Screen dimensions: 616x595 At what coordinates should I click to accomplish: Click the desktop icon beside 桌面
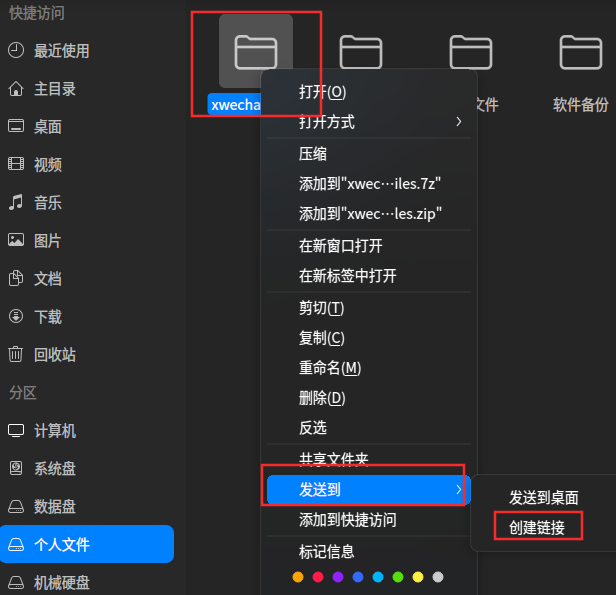pos(16,126)
